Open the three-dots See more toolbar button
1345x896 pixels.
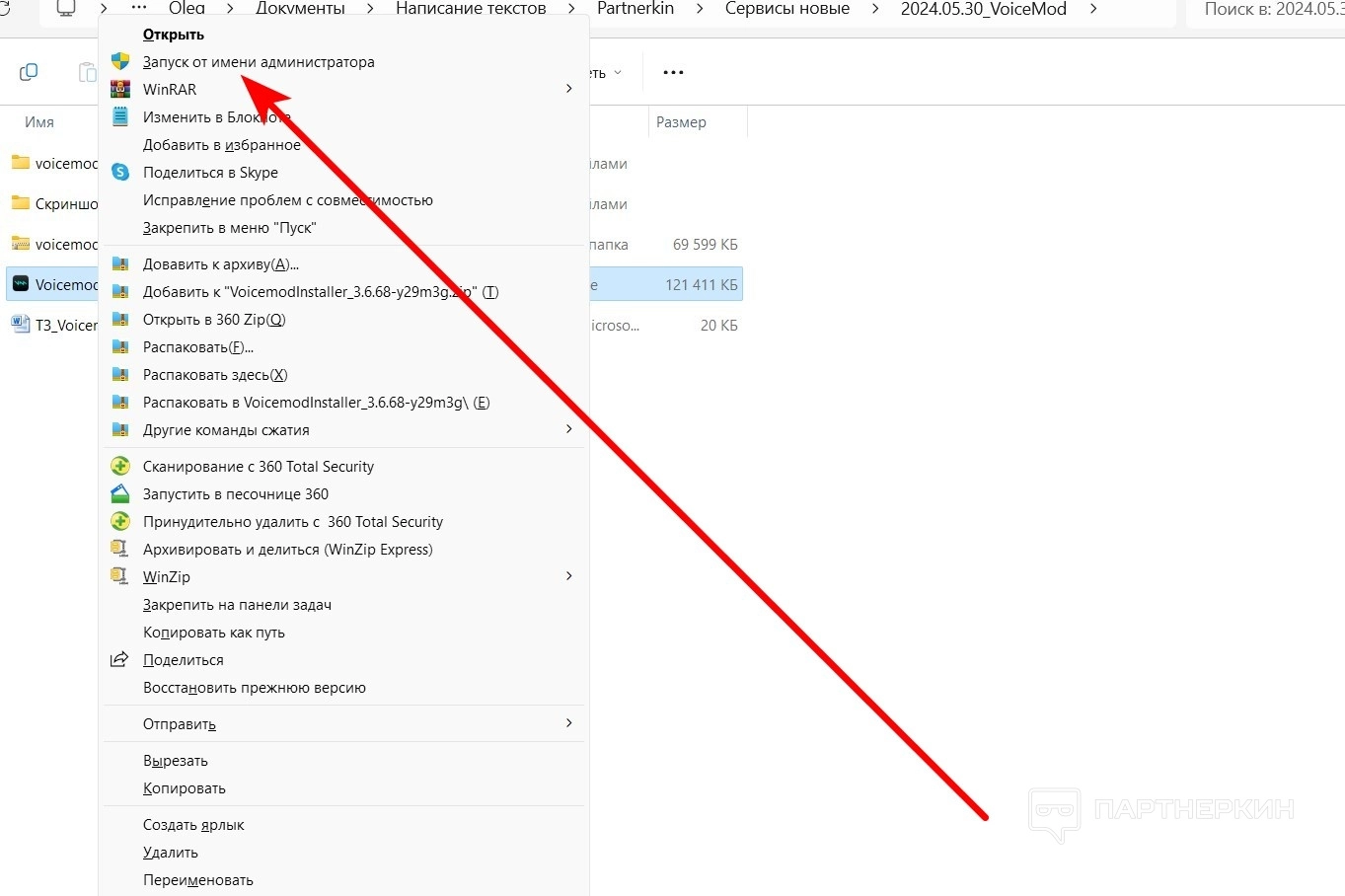[673, 72]
